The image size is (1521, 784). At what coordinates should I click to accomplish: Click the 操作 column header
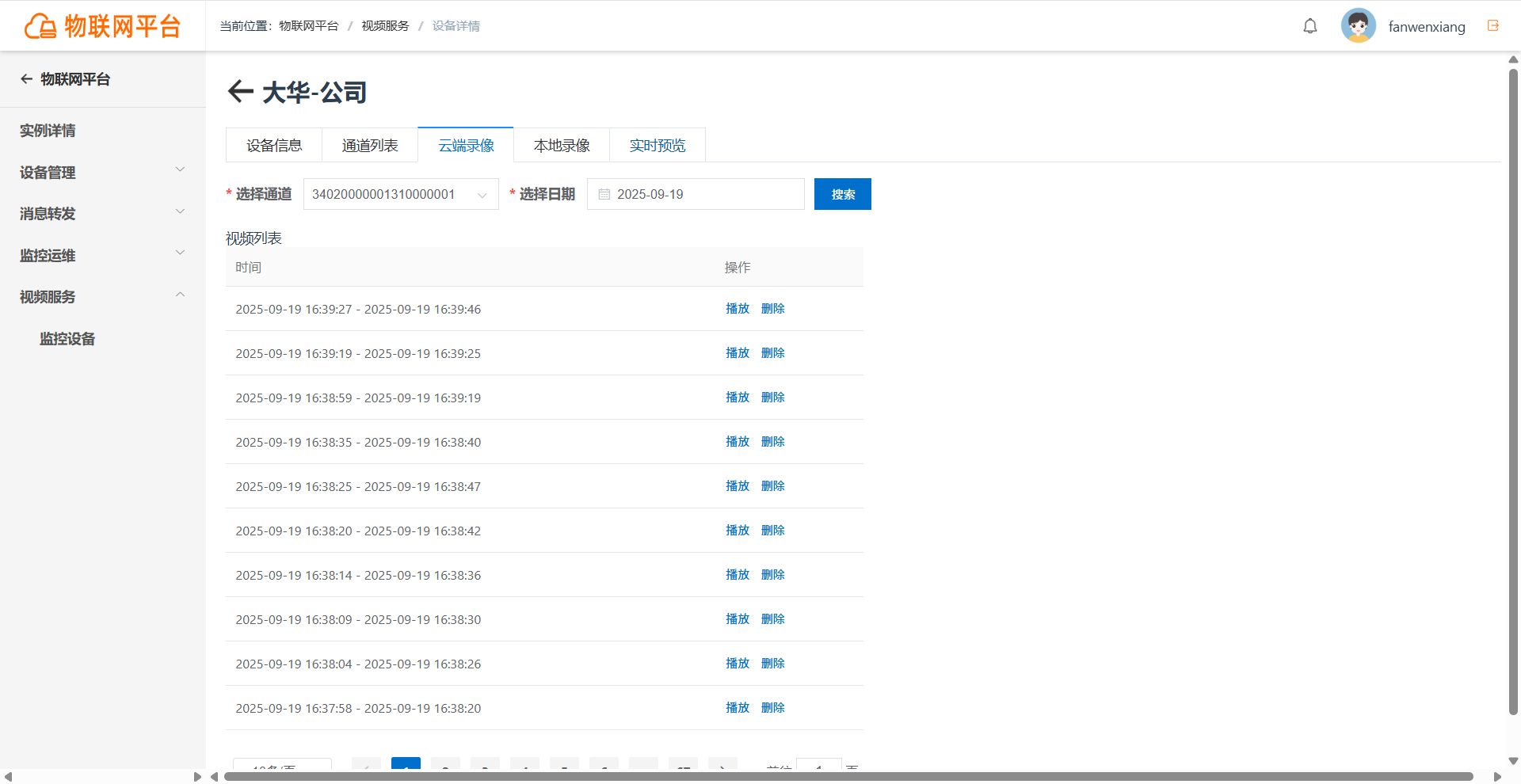(x=738, y=268)
